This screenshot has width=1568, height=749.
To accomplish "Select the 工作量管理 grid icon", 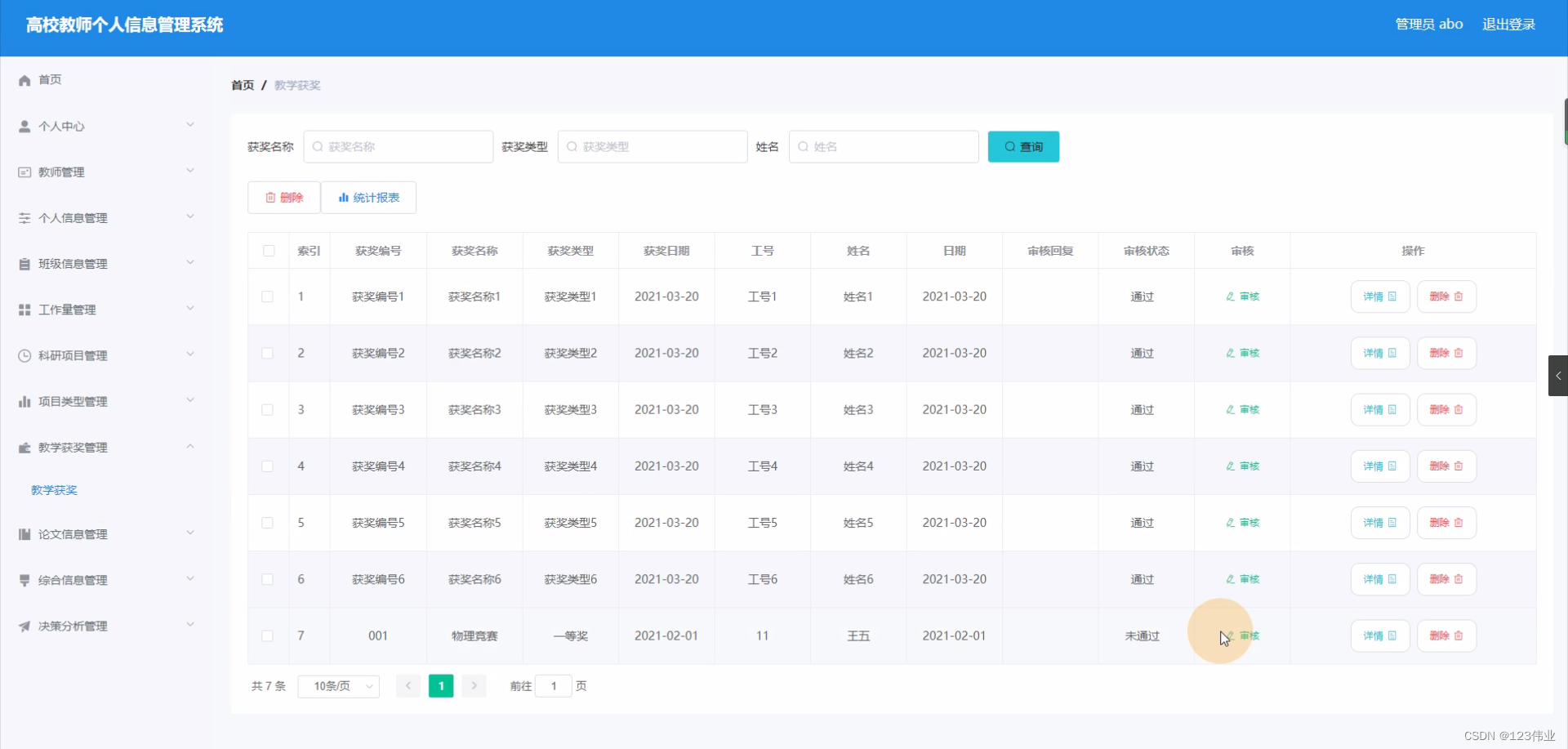I will (24, 310).
